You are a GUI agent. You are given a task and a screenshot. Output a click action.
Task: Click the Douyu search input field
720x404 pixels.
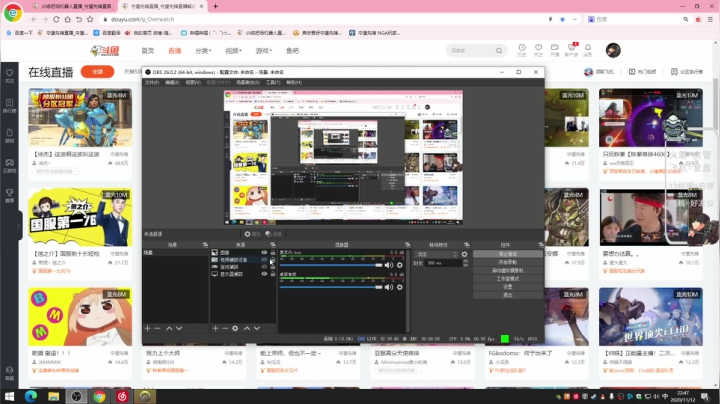tap(471, 50)
